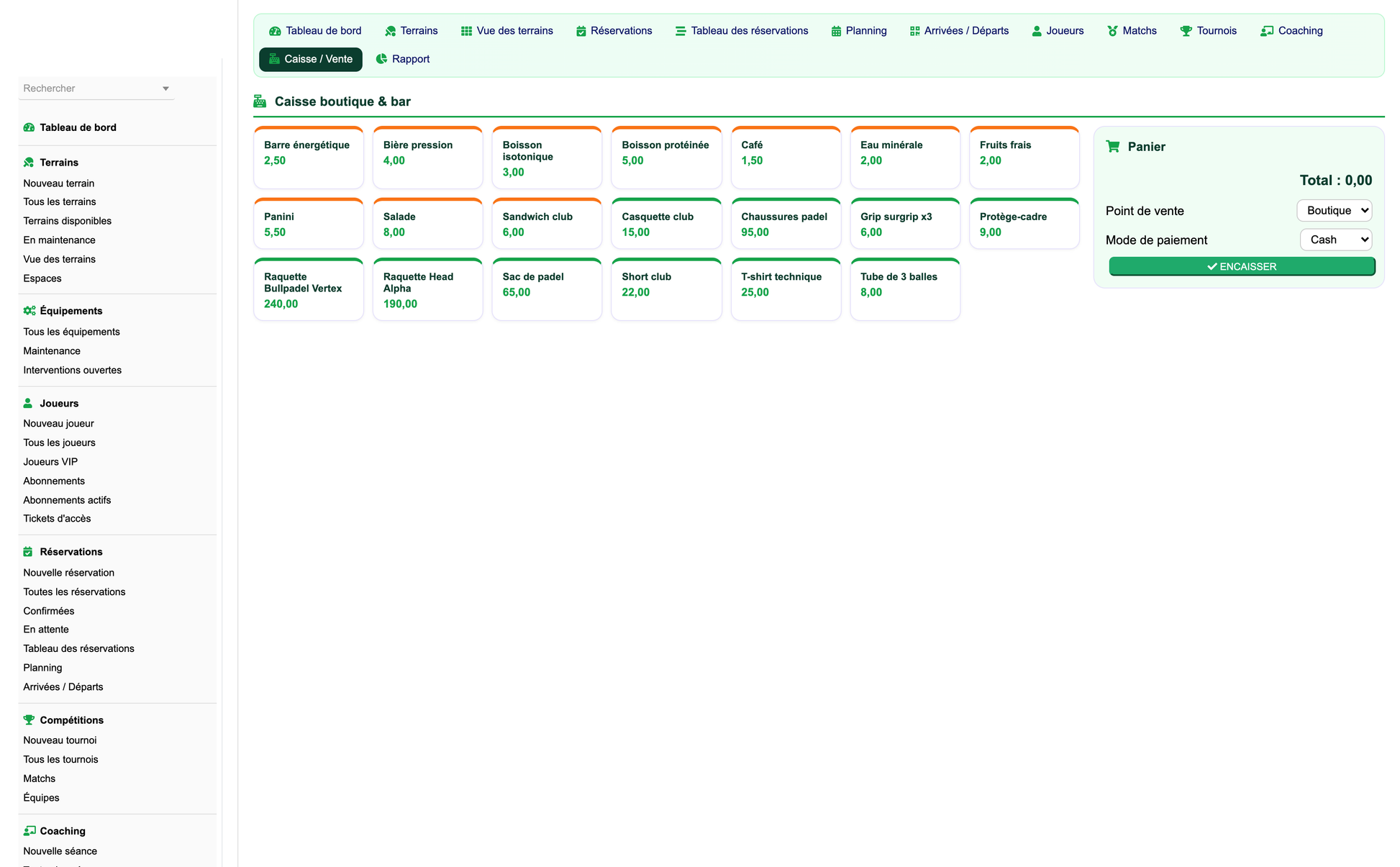Open the Mode de paiement dropdown

(x=1336, y=240)
